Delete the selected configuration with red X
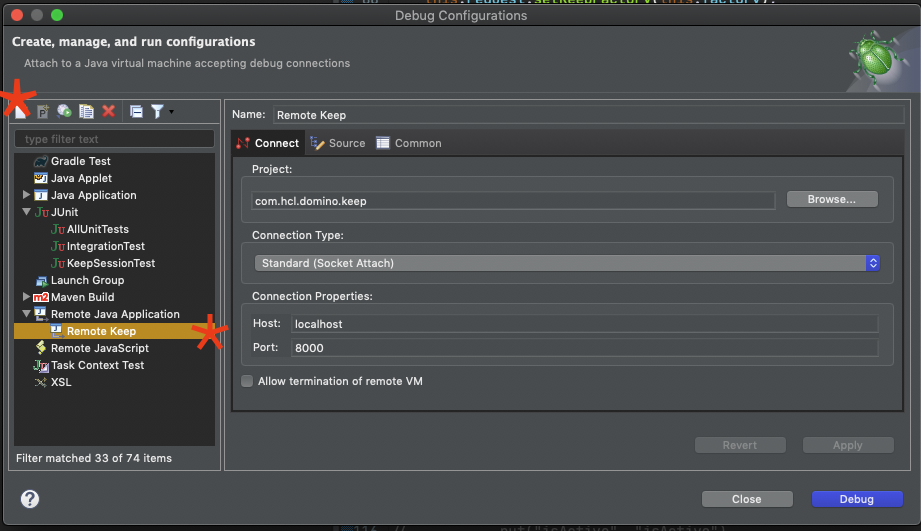 pos(108,111)
